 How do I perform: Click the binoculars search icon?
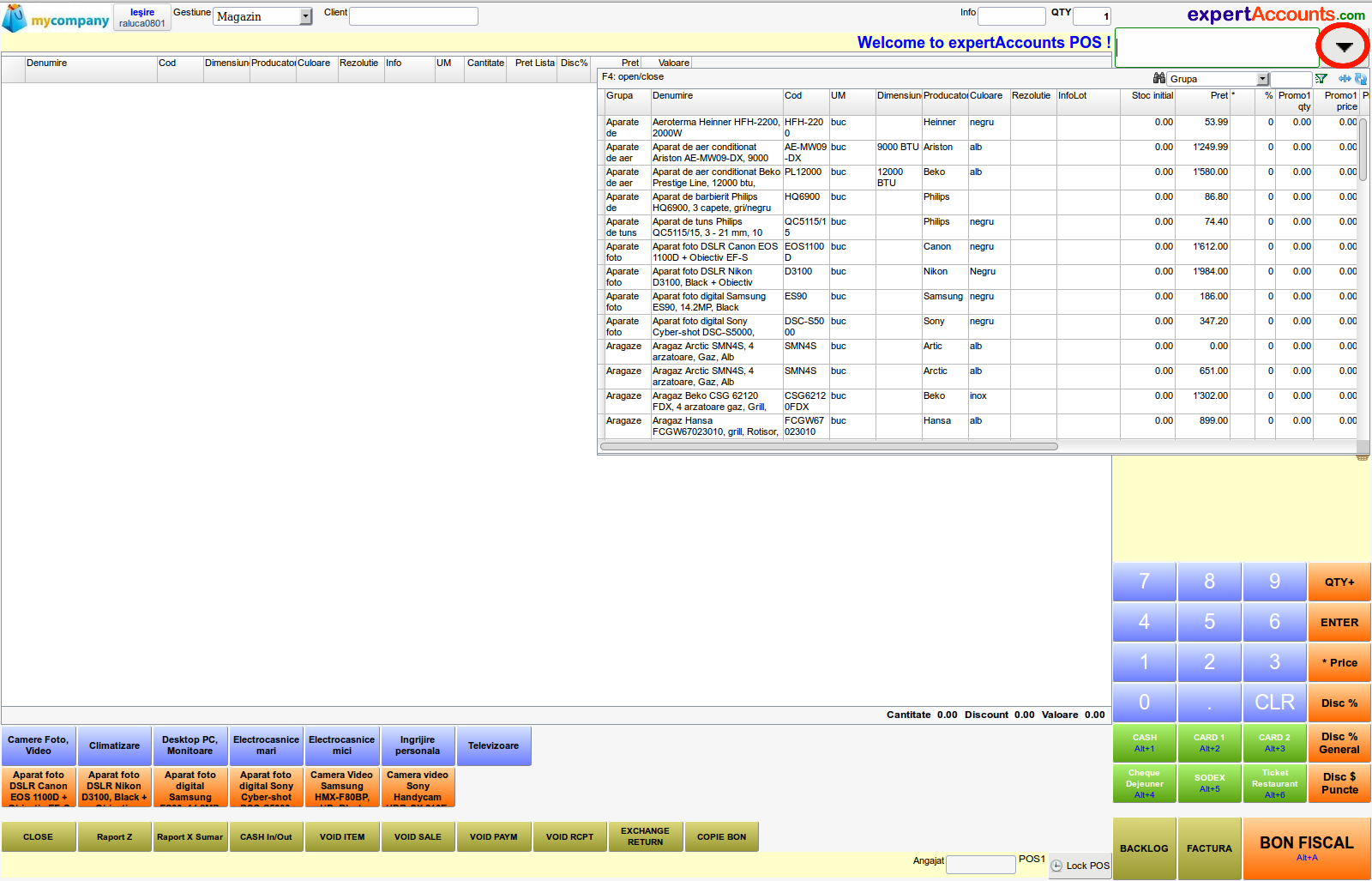click(x=1159, y=78)
